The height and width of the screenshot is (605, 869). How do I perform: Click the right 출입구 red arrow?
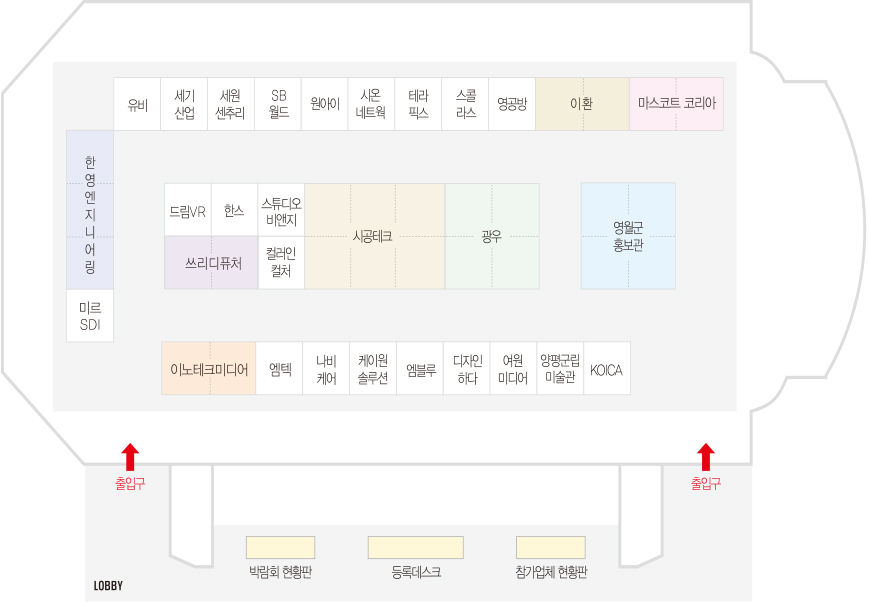pos(706,456)
